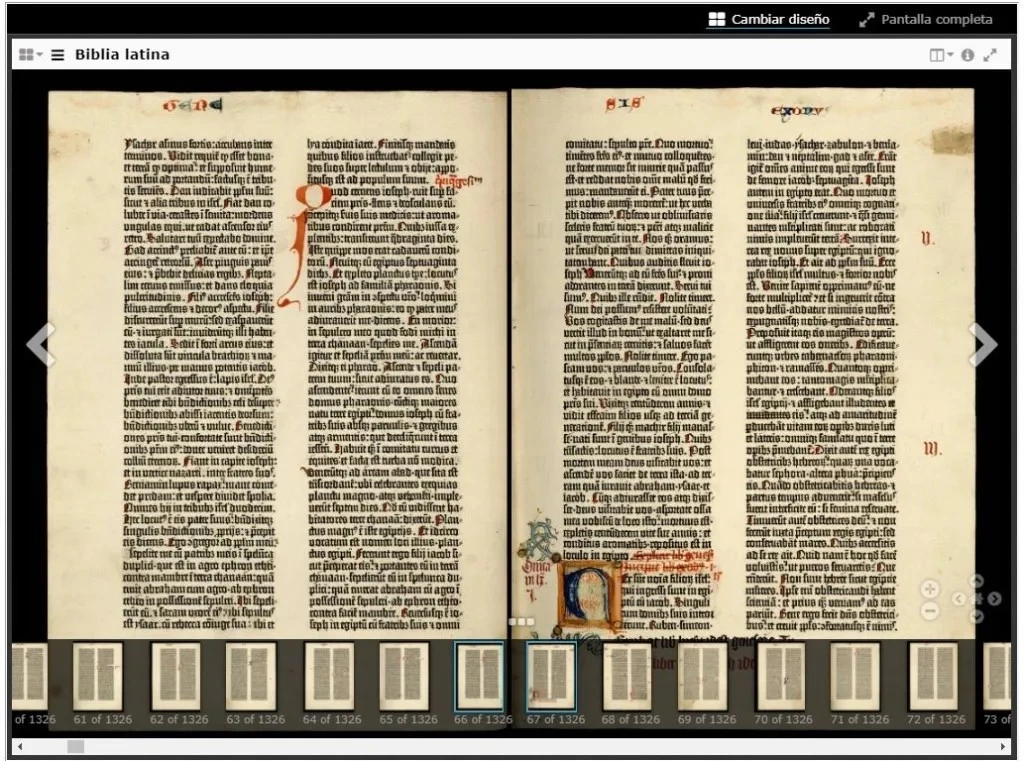Select highlighted thumbnail 66 of 1326
This screenshot has width=1024, height=761.
pyautogui.click(x=479, y=676)
